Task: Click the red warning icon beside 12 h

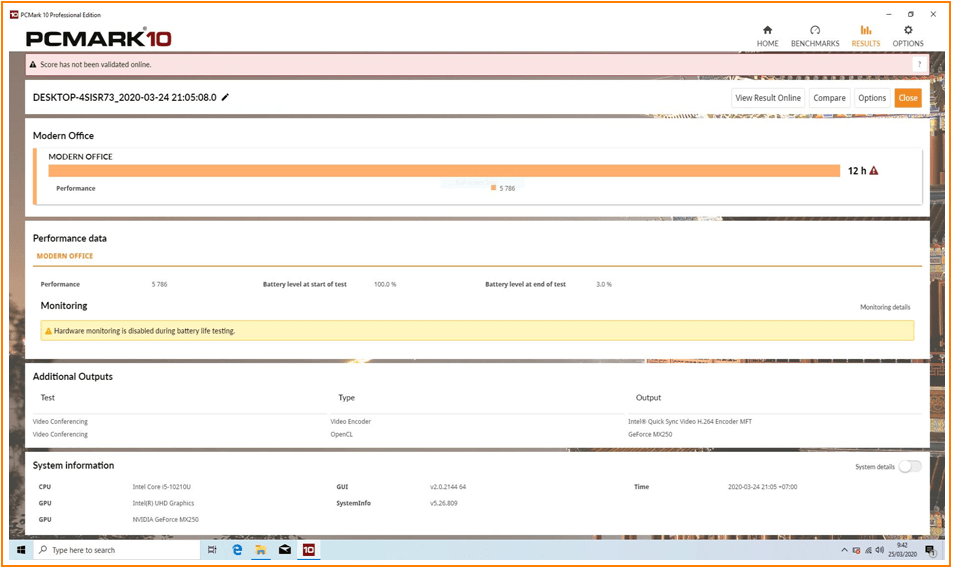Action: pyautogui.click(x=874, y=171)
